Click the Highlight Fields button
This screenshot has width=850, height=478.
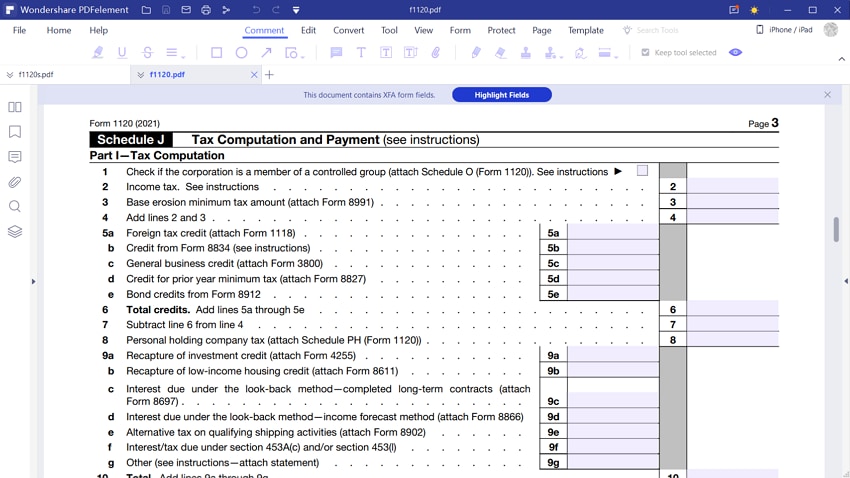click(x=502, y=95)
